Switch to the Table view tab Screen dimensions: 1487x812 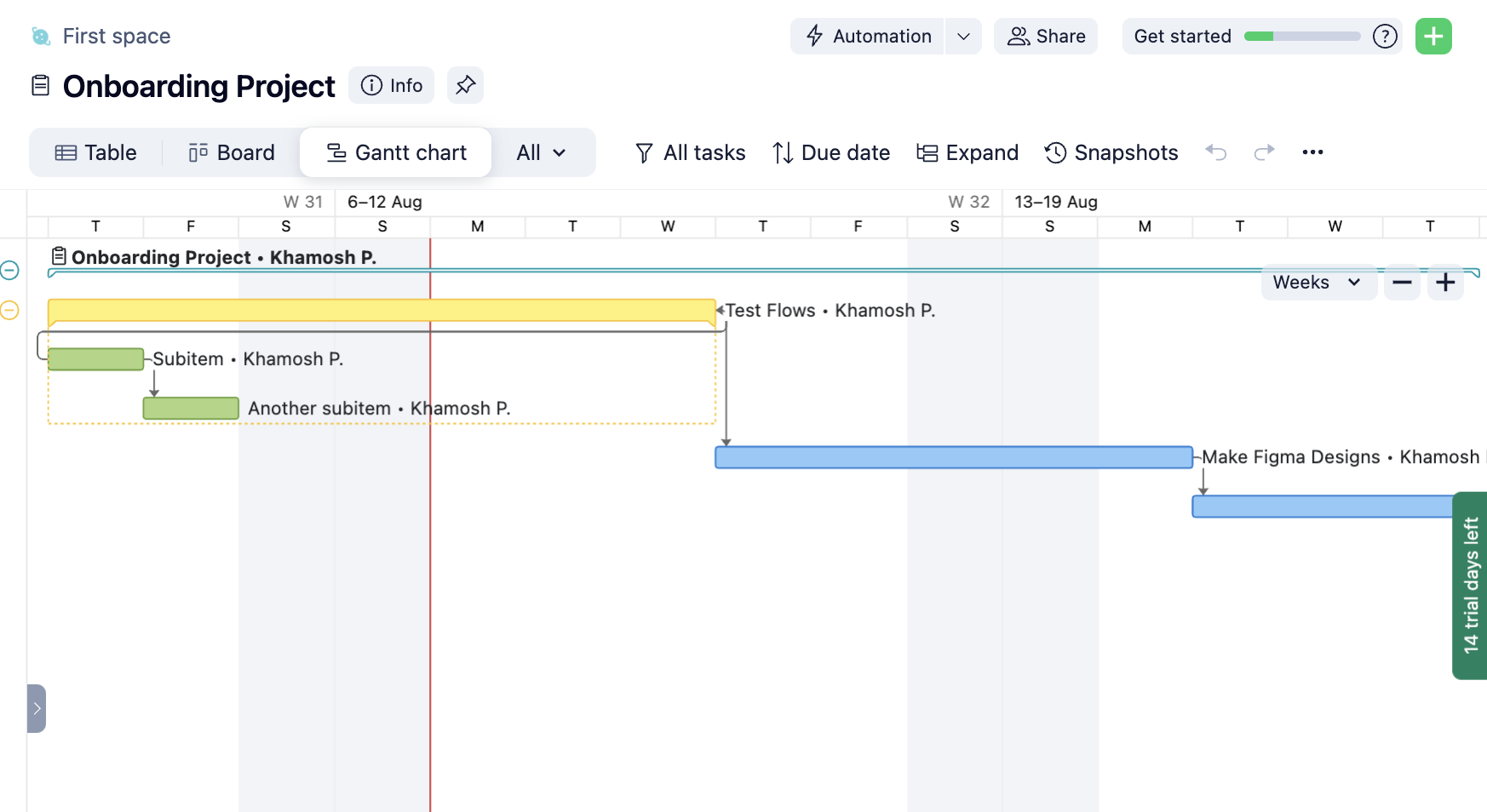click(96, 152)
